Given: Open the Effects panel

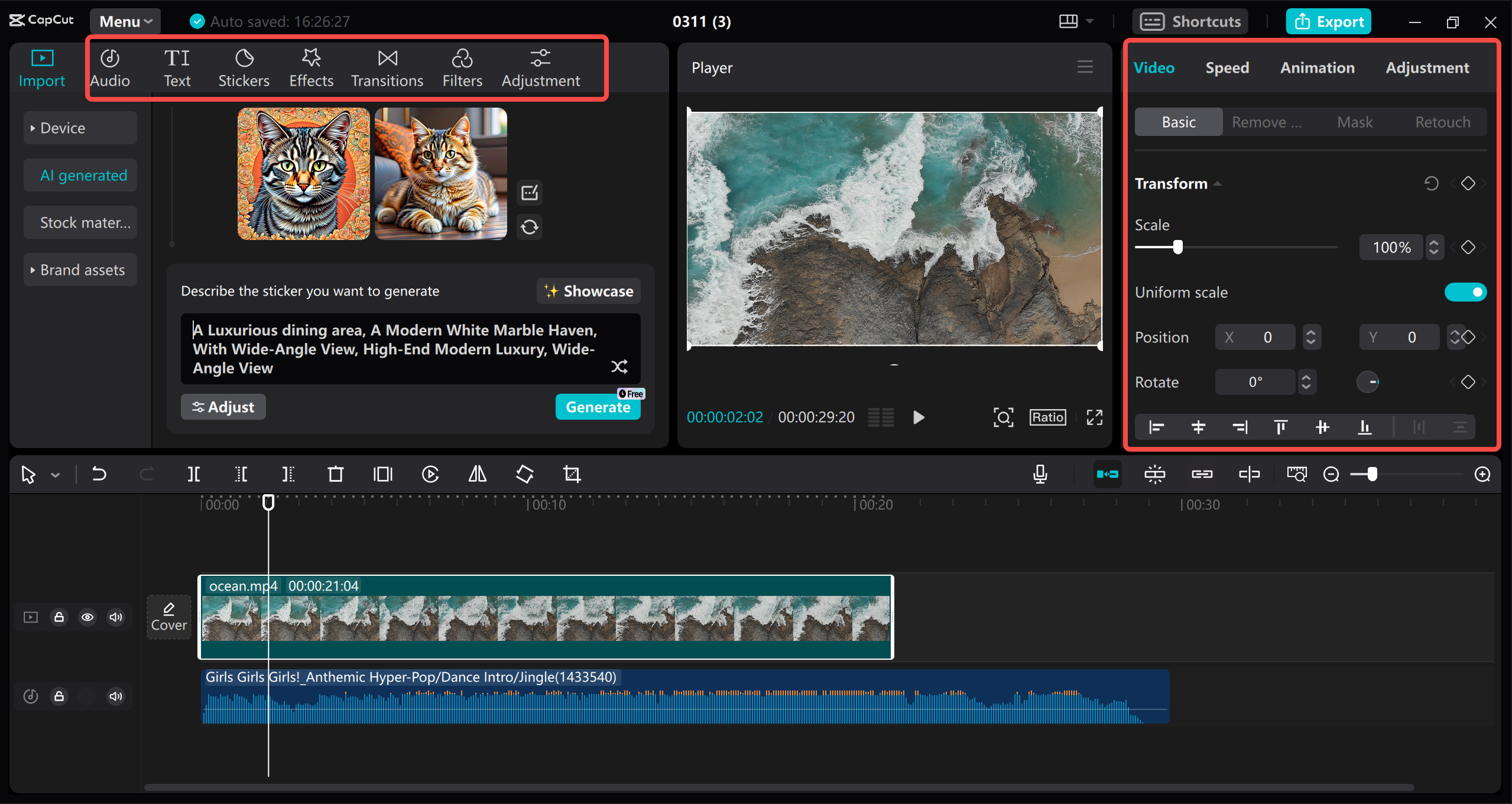Looking at the screenshot, I should click(311, 67).
